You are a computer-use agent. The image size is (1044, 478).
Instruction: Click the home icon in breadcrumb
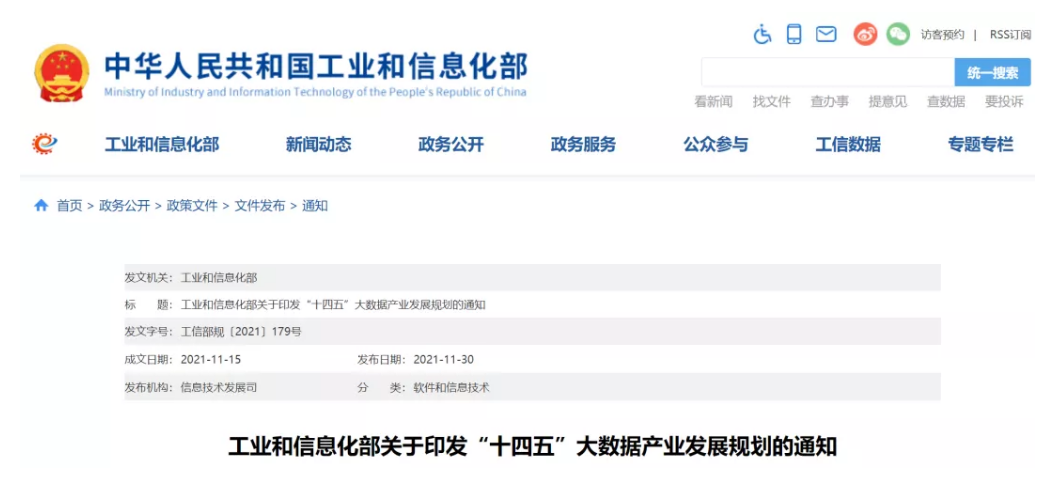[41, 205]
